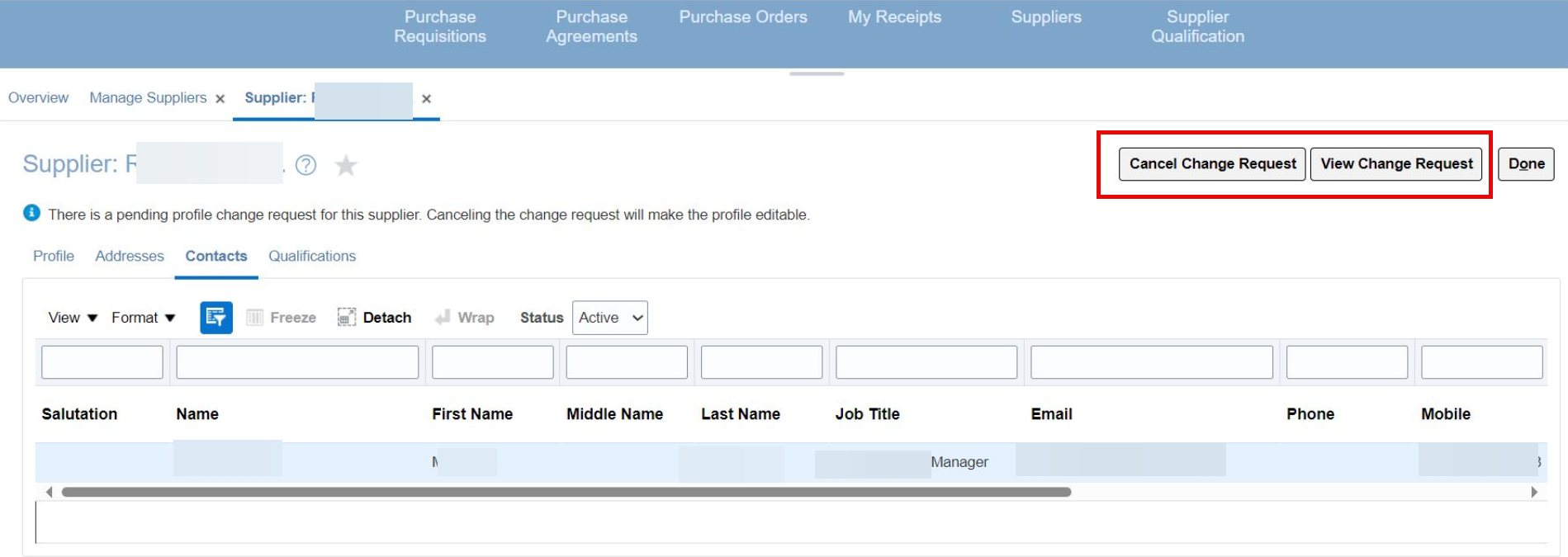Focus the Mobile filter field
Image resolution: width=1568 pixels, height=557 pixels.
1482,362
